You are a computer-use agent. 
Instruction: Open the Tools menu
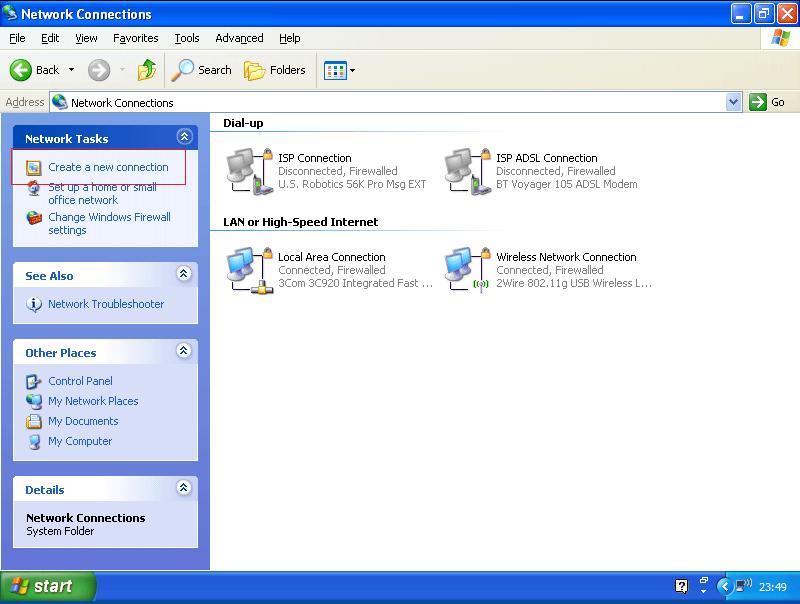pyautogui.click(x=187, y=38)
